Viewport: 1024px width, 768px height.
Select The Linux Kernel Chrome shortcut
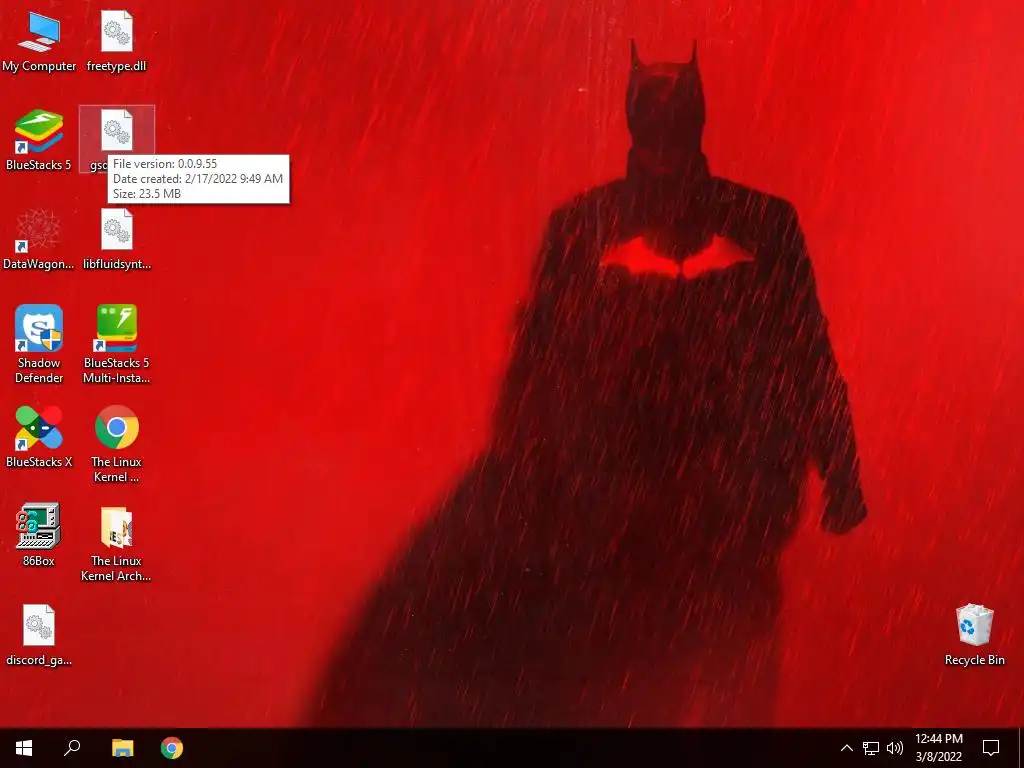point(116,444)
